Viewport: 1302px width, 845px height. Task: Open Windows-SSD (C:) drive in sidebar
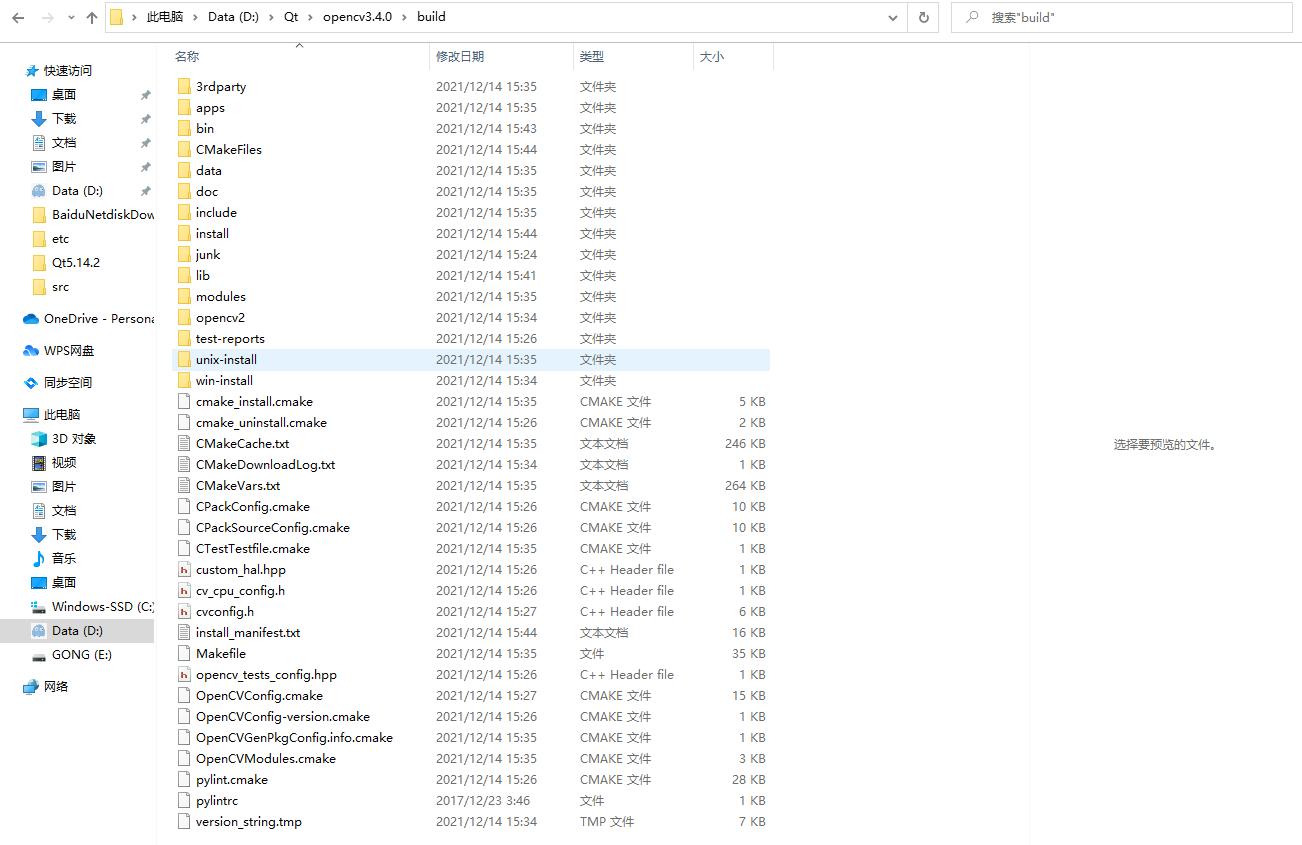point(103,607)
